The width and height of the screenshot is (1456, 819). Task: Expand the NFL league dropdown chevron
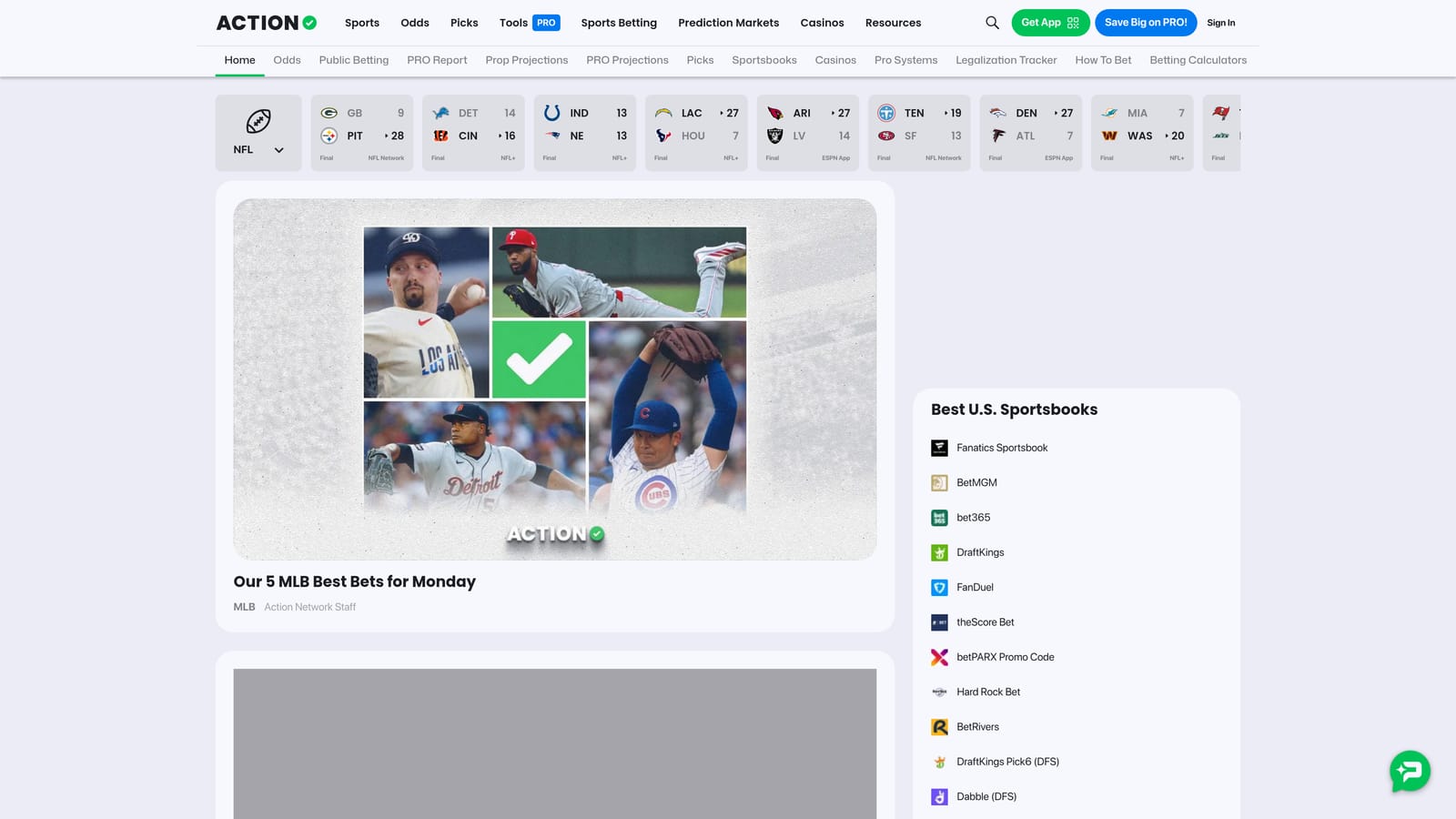(279, 150)
